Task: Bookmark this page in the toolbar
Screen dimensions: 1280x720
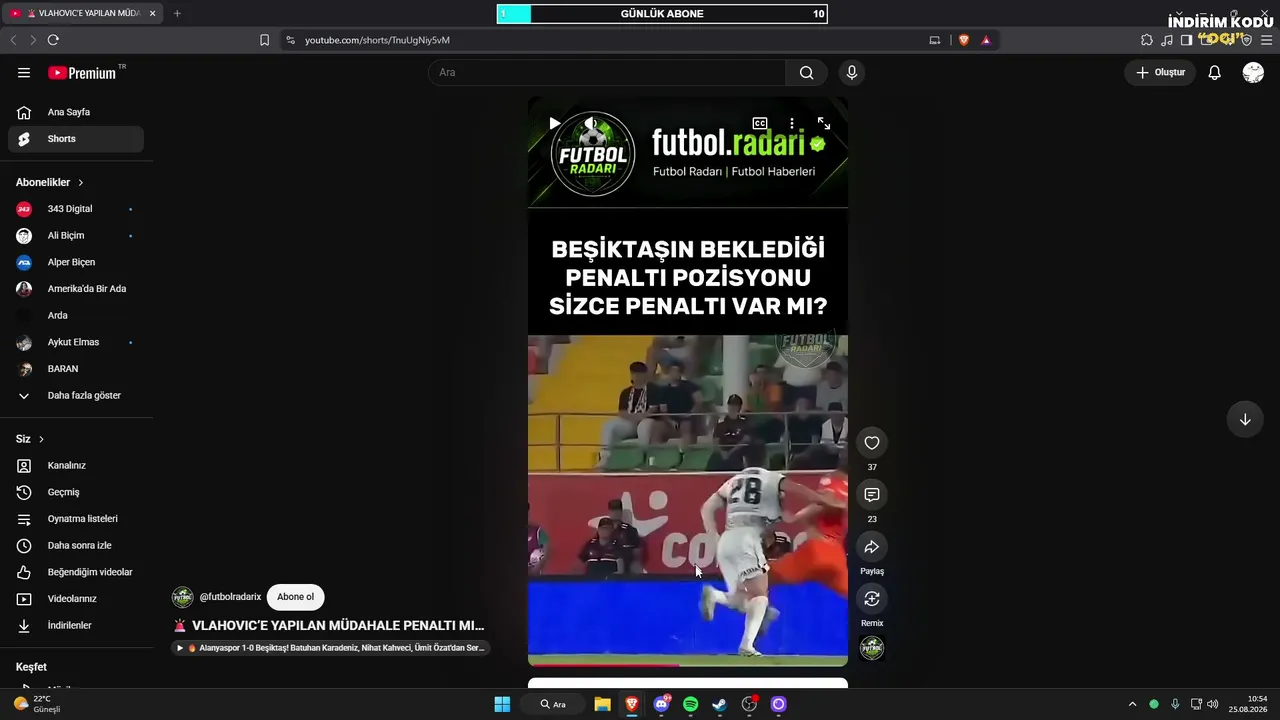Action: point(264,40)
